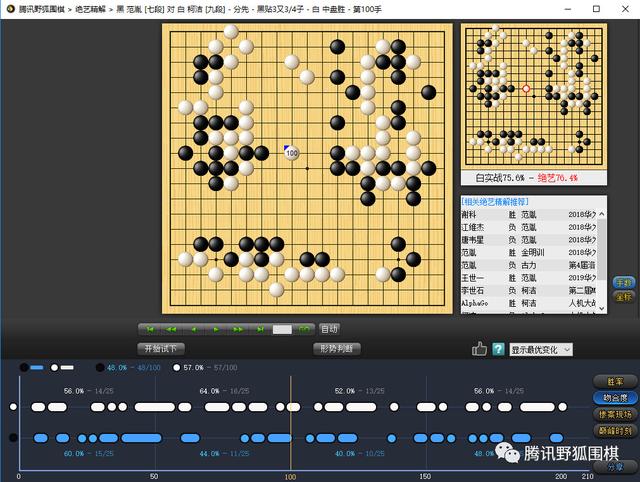Switch chart to 胜率 win rate
Screen dimensions: 640x482
pos(615,382)
